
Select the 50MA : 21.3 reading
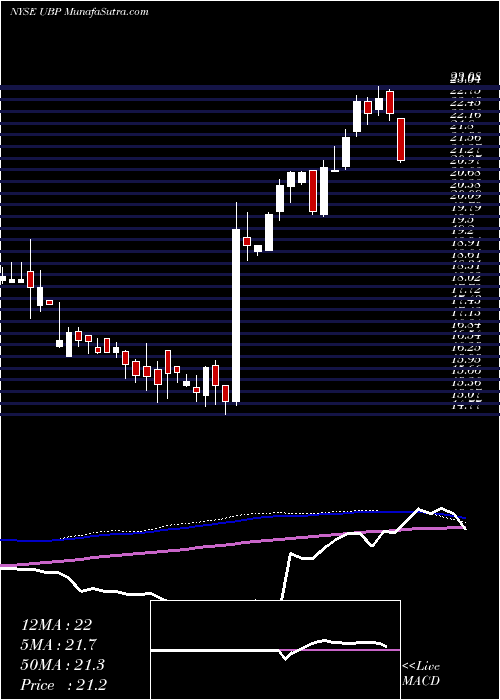(x=62, y=665)
